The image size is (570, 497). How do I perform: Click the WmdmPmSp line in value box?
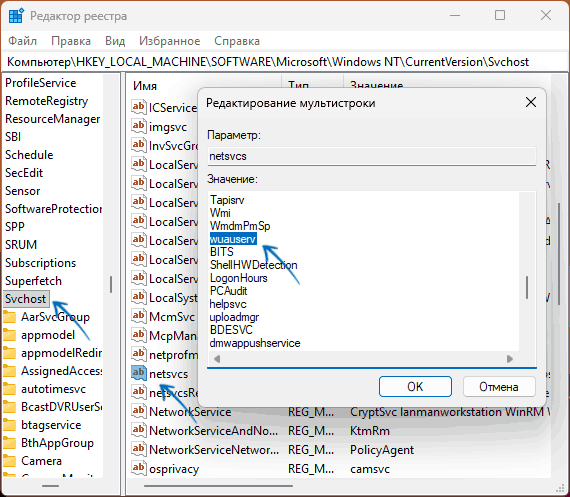[x=240, y=226]
